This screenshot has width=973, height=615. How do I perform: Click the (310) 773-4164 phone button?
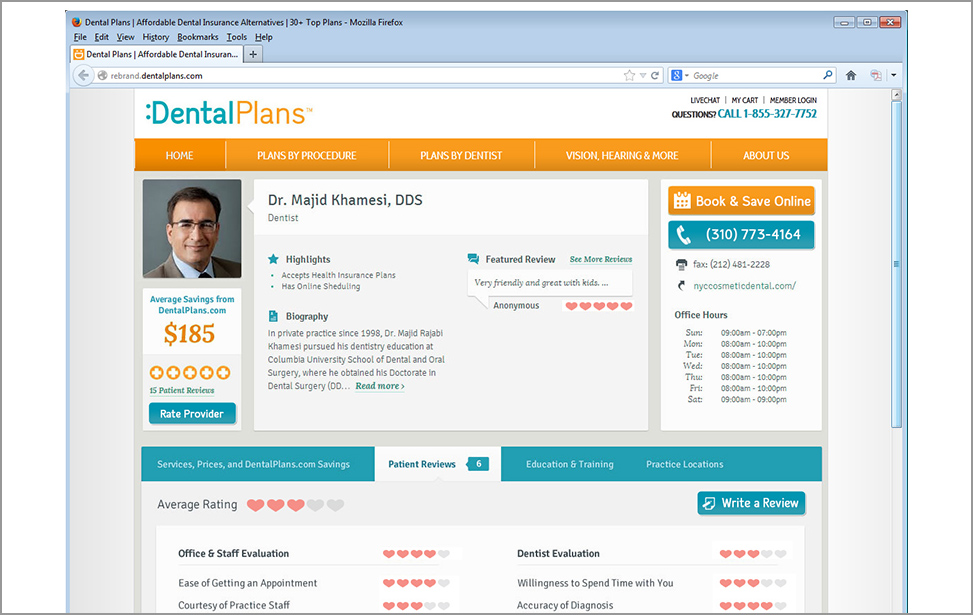742,235
